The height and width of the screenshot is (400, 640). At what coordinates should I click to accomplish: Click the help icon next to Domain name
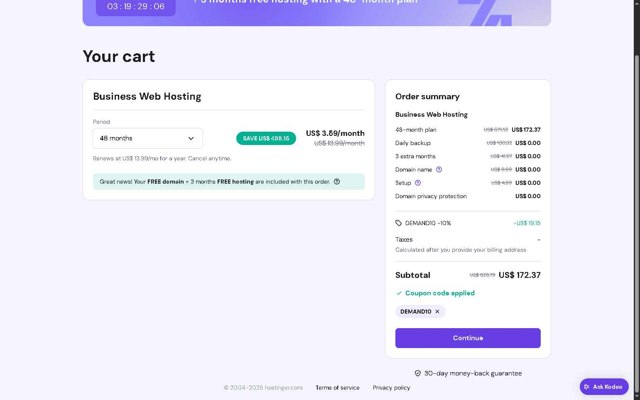tap(439, 169)
